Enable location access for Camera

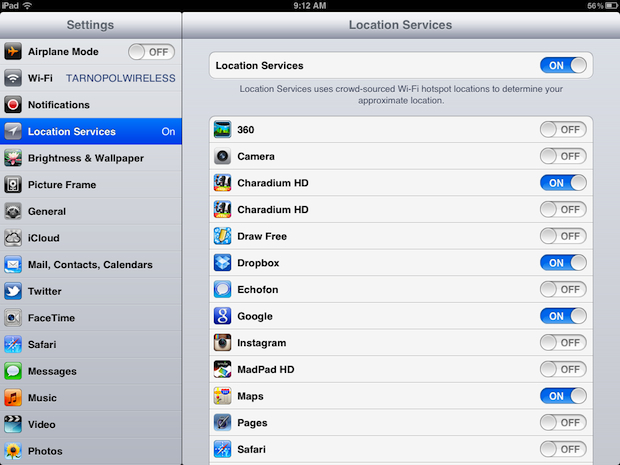tap(563, 156)
